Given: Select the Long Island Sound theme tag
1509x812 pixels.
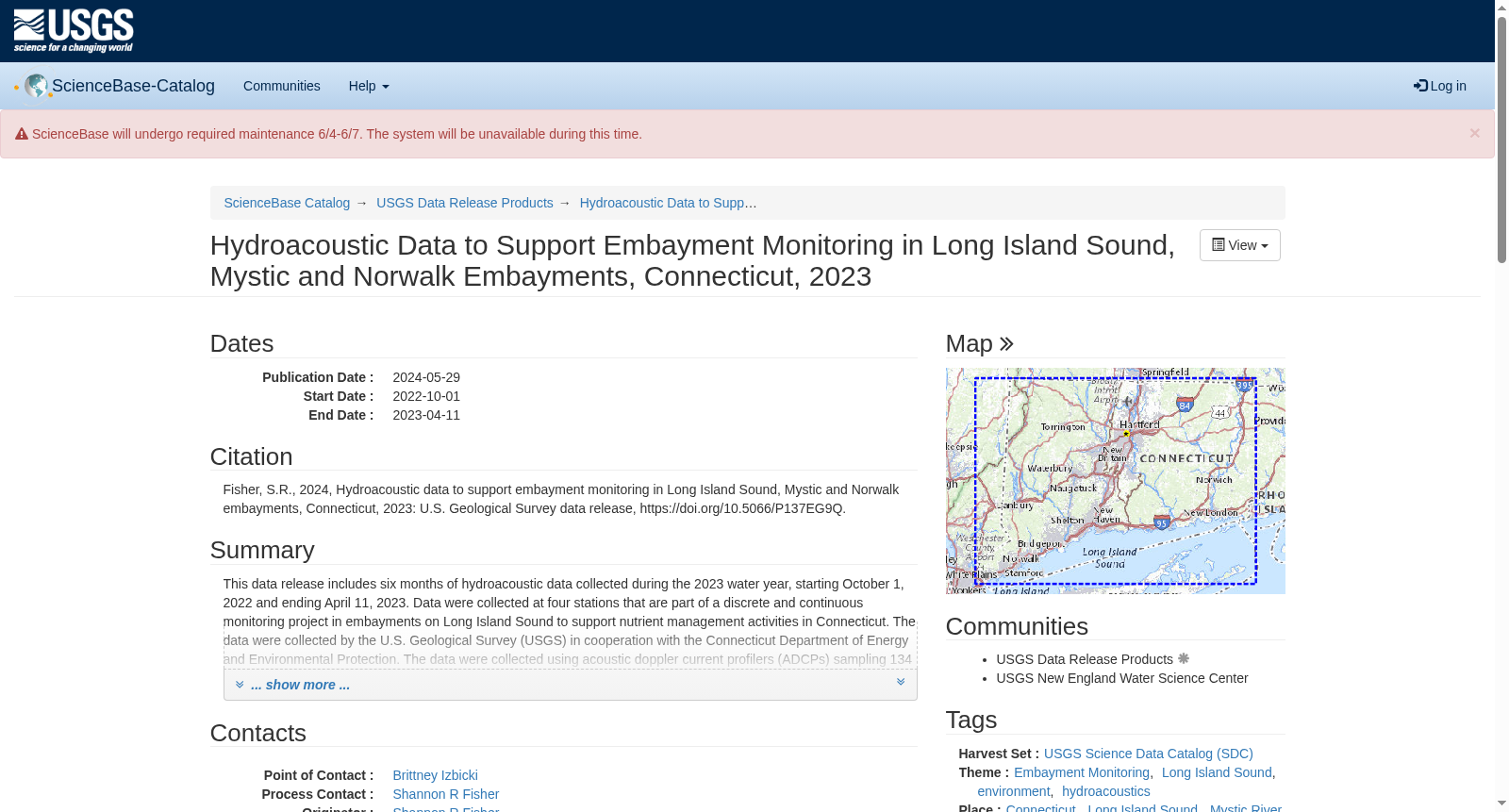Looking at the screenshot, I should pyautogui.click(x=1217, y=772).
